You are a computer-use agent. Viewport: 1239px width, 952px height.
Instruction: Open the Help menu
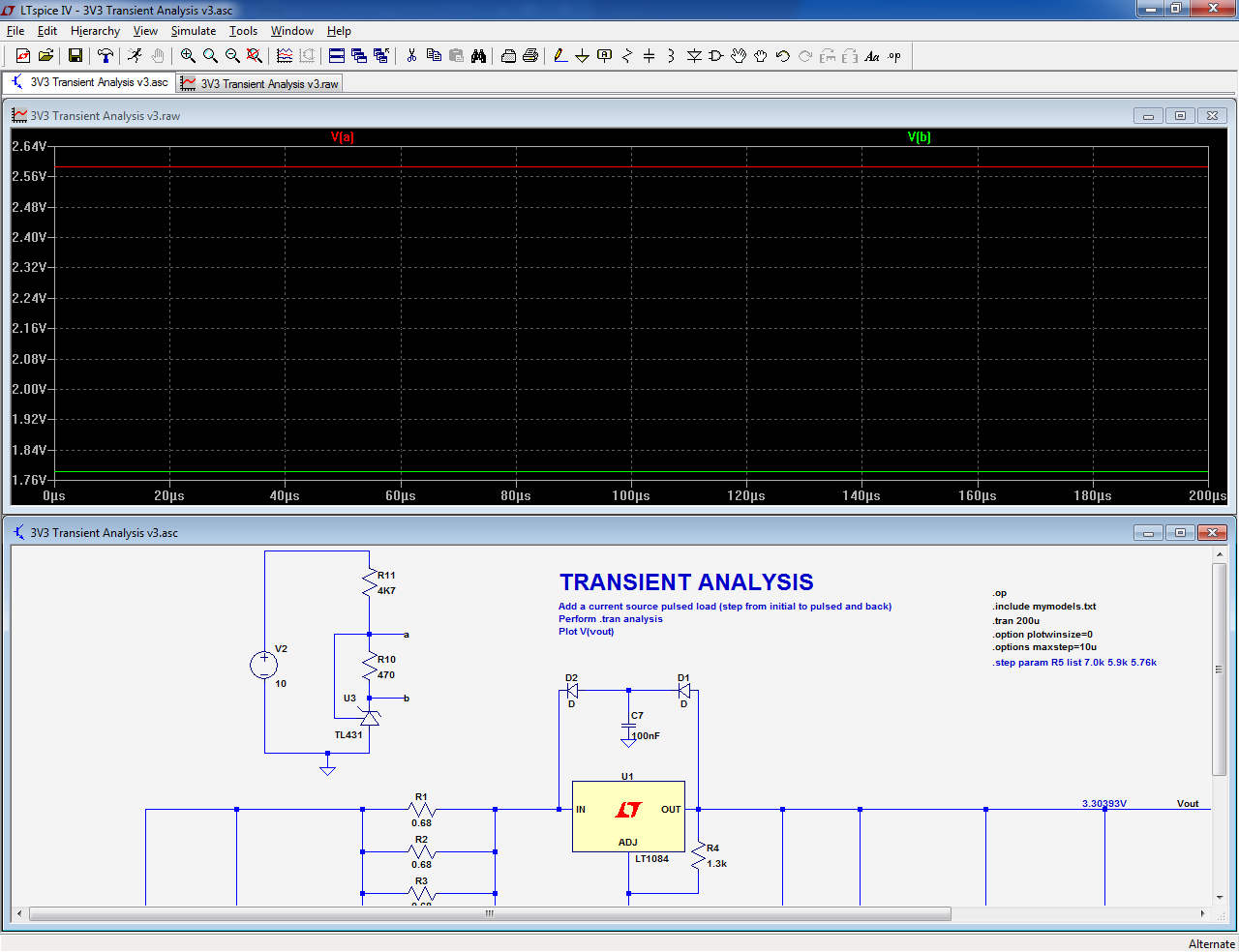click(339, 31)
